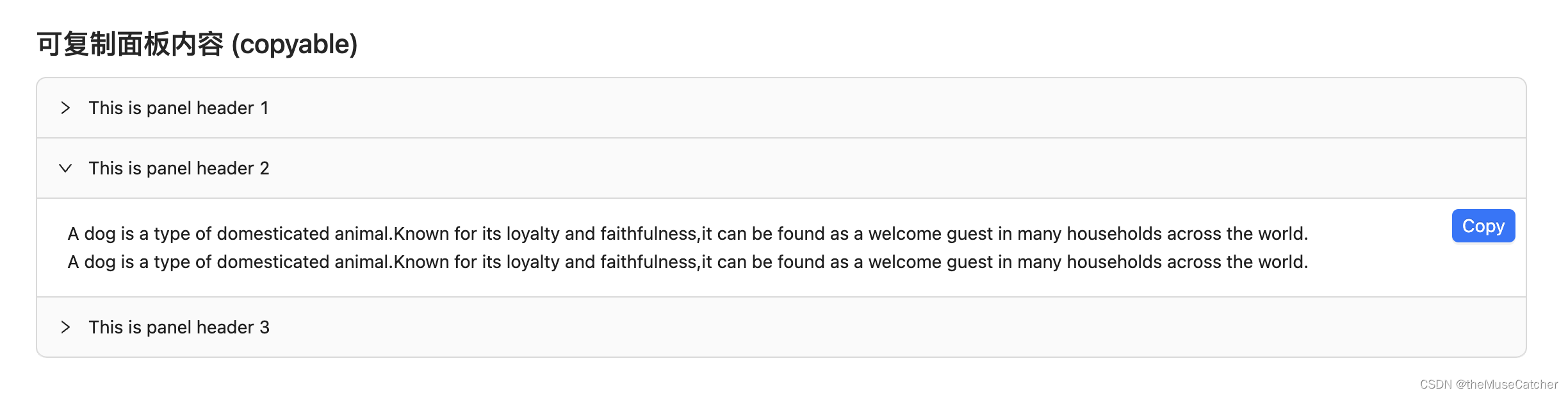Click the empty right side of panel 3 row
This screenshot has width=1568, height=395.
[x=897, y=327]
